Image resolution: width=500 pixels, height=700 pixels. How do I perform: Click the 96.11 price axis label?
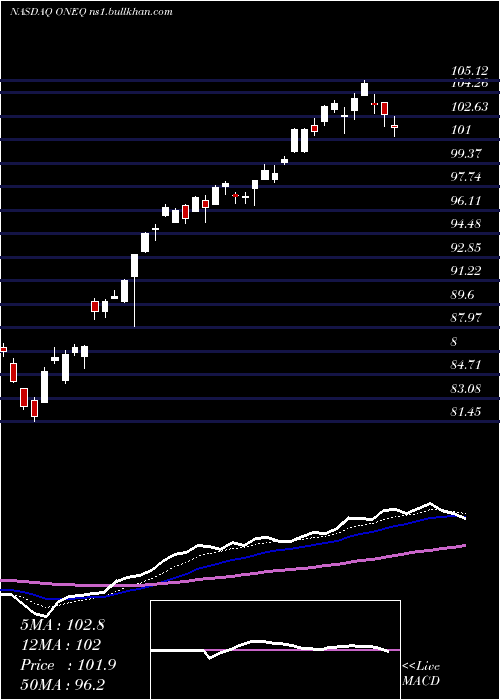click(466, 200)
